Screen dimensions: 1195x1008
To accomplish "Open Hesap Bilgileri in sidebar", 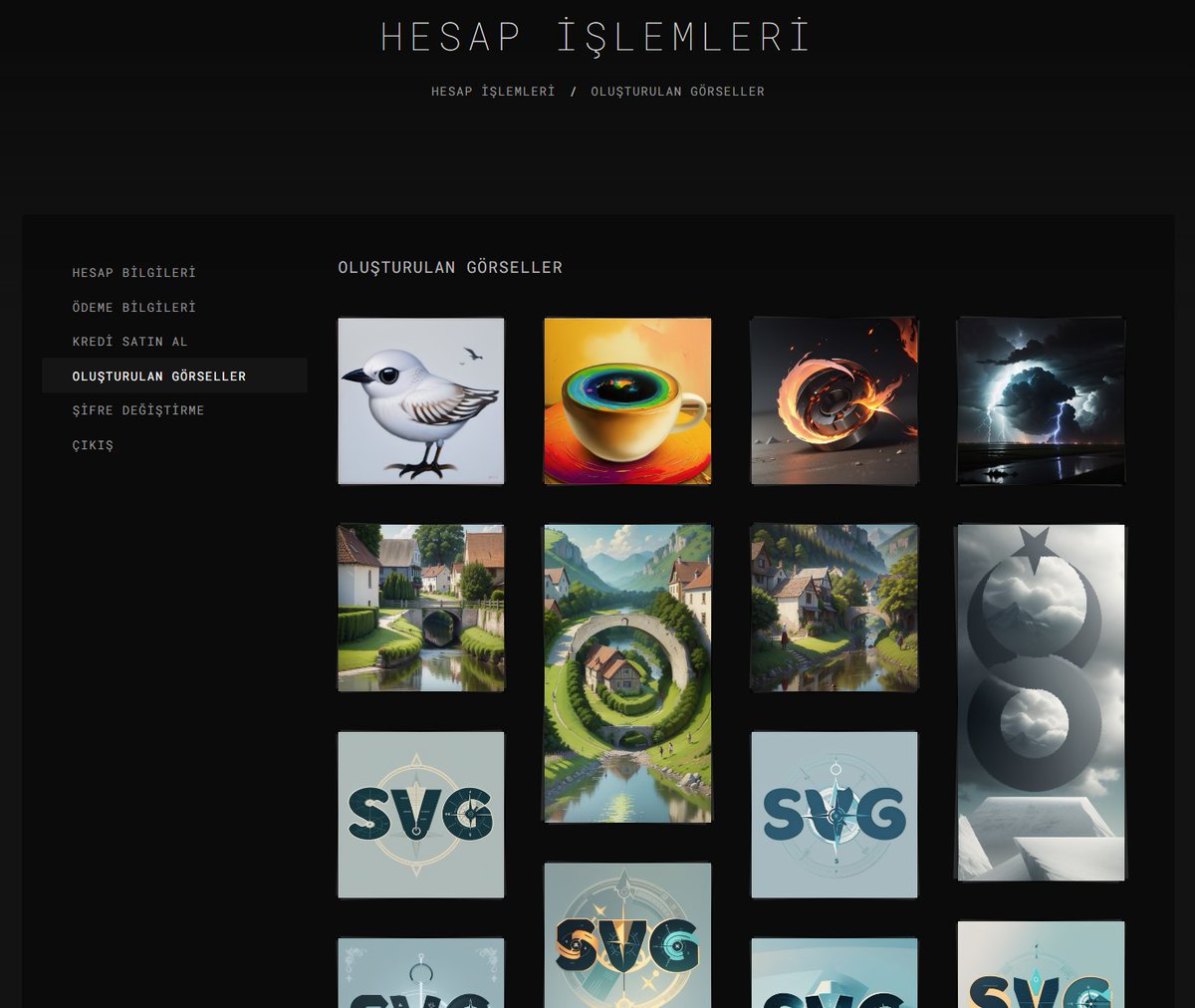I will tap(174, 272).
